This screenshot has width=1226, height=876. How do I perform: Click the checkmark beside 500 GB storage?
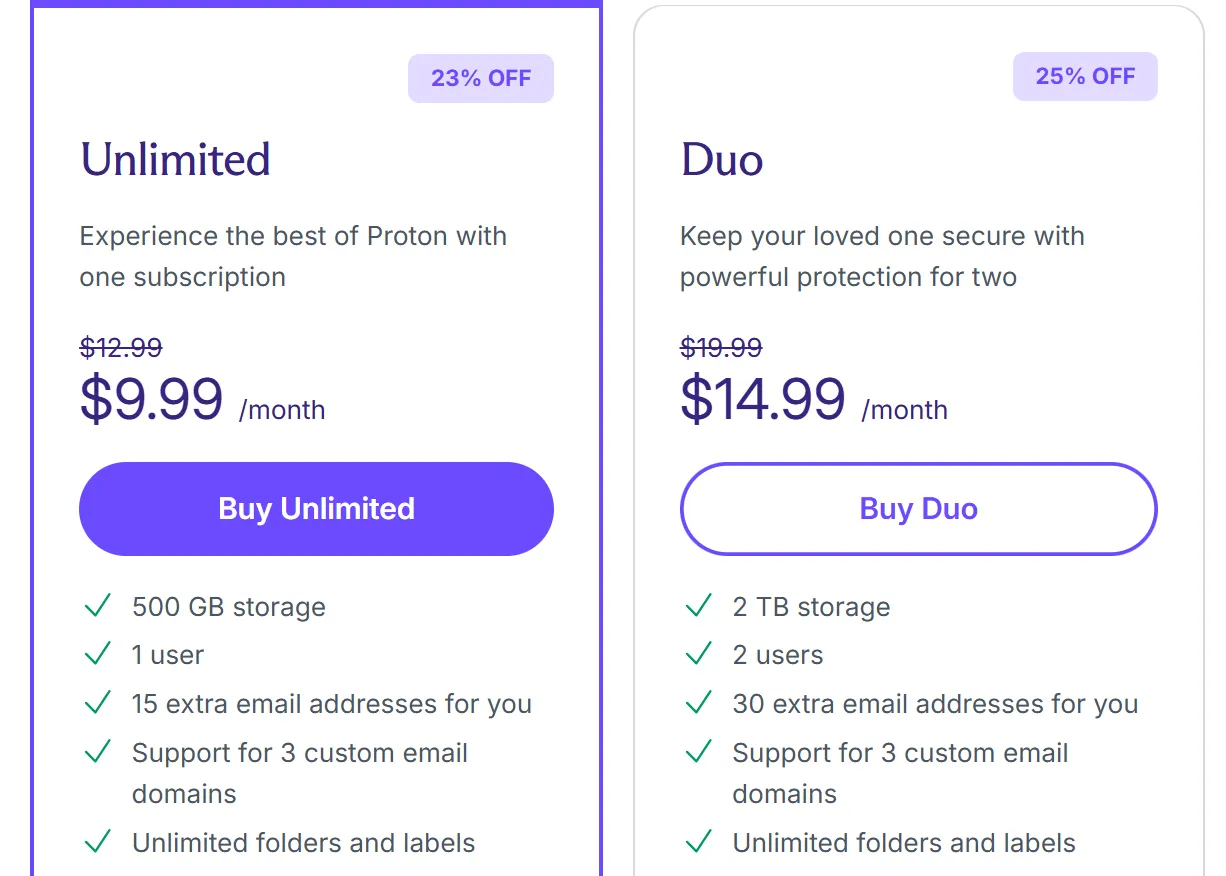tap(98, 606)
